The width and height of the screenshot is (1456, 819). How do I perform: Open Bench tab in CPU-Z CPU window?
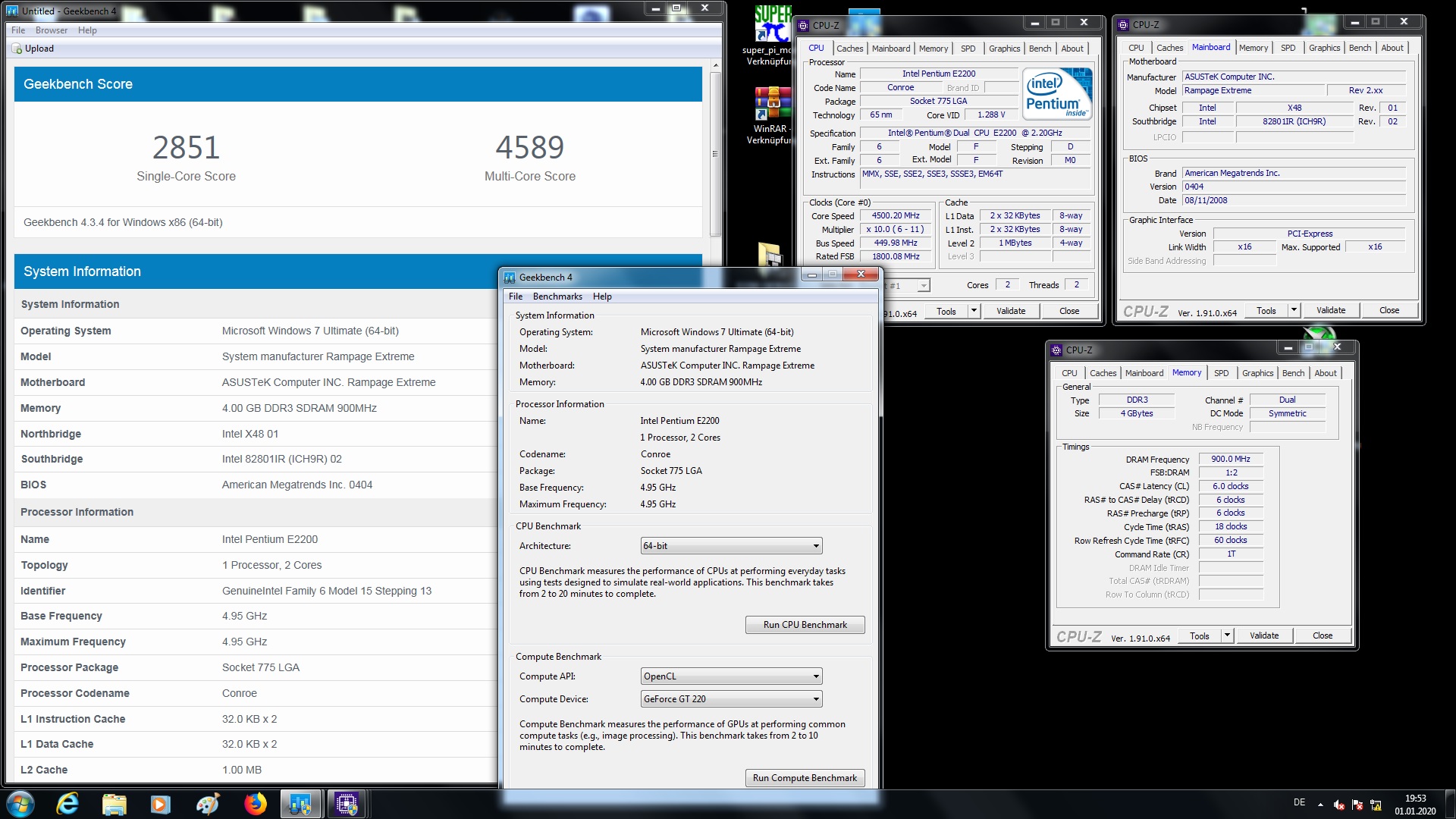(x=1040, y=49)
